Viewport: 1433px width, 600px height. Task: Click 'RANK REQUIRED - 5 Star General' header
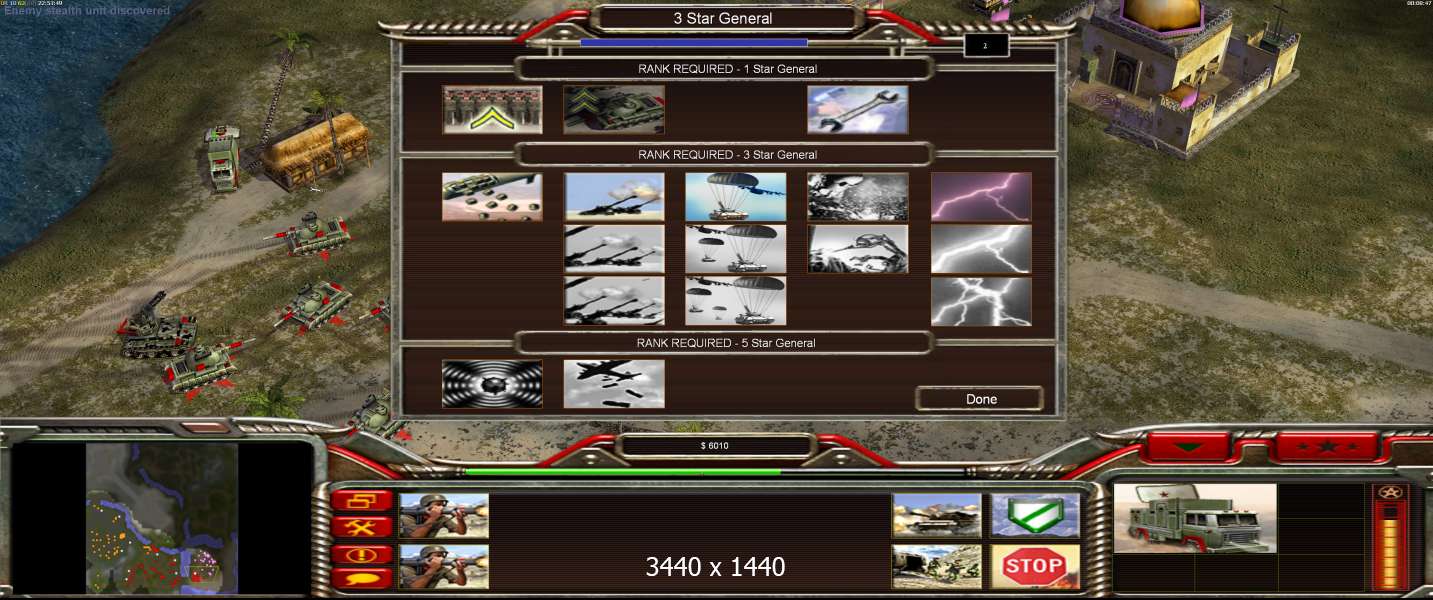(x=727, y=343)
